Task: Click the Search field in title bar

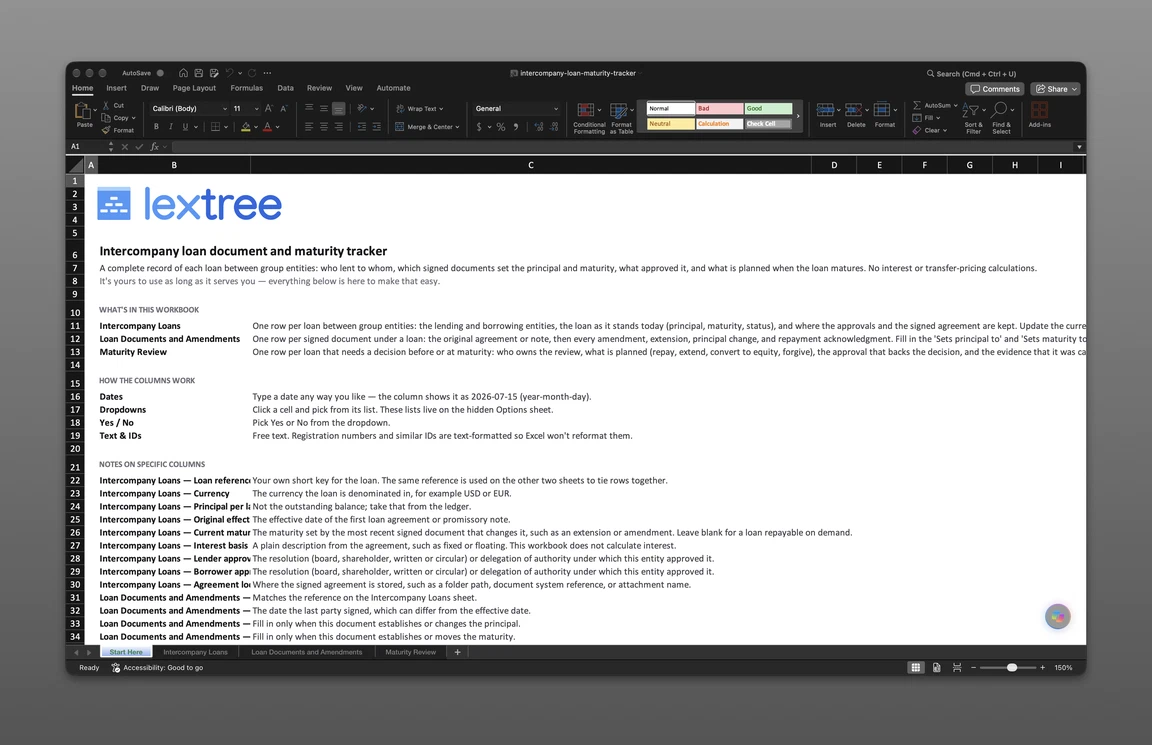Action: pyautogui.click(x=971, y=73)
